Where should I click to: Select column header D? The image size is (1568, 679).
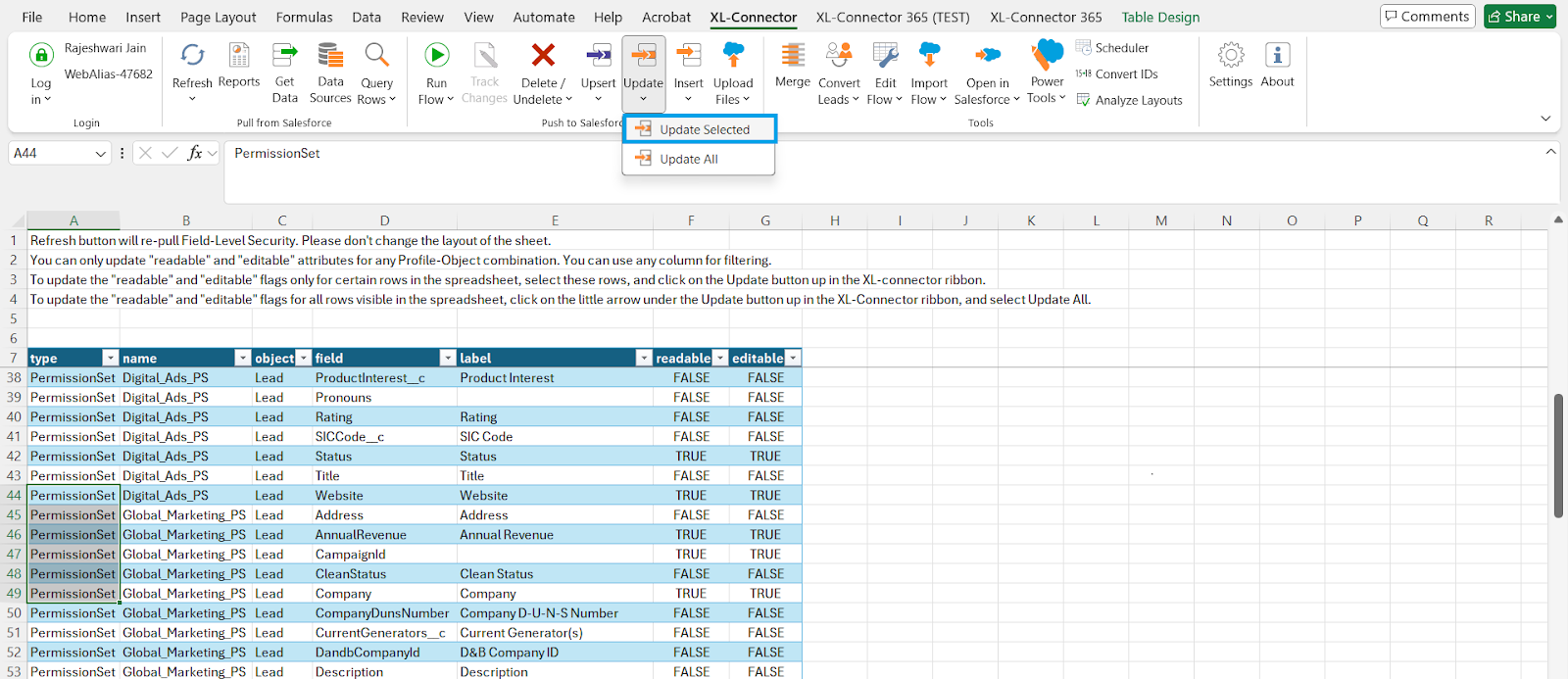point(384,220)
